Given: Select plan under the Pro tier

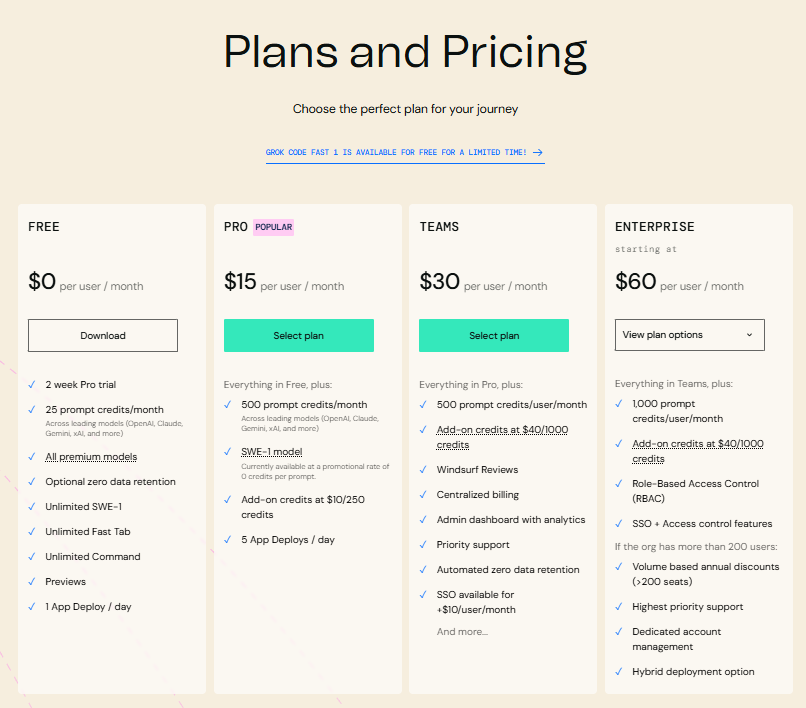Looking at the screenshot, I should click(299, 336).
